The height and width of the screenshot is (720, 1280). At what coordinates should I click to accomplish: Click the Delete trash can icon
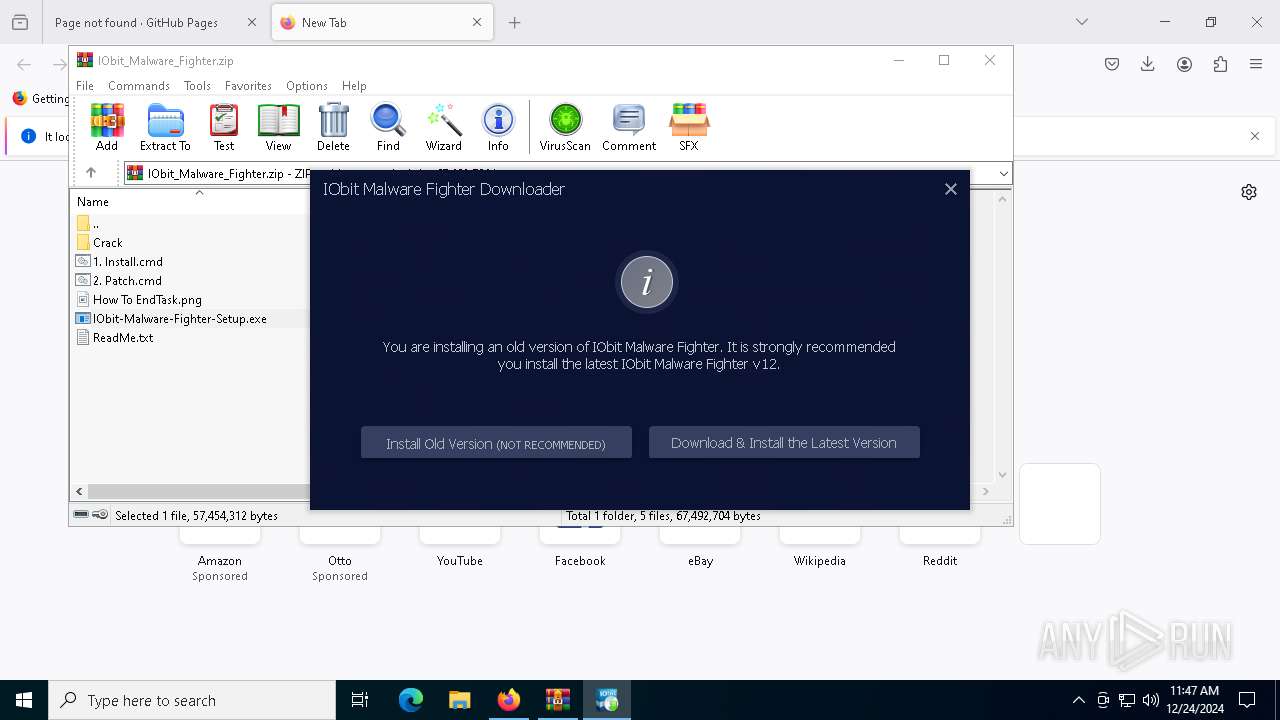pyautogui.click(x=333, y=127)
